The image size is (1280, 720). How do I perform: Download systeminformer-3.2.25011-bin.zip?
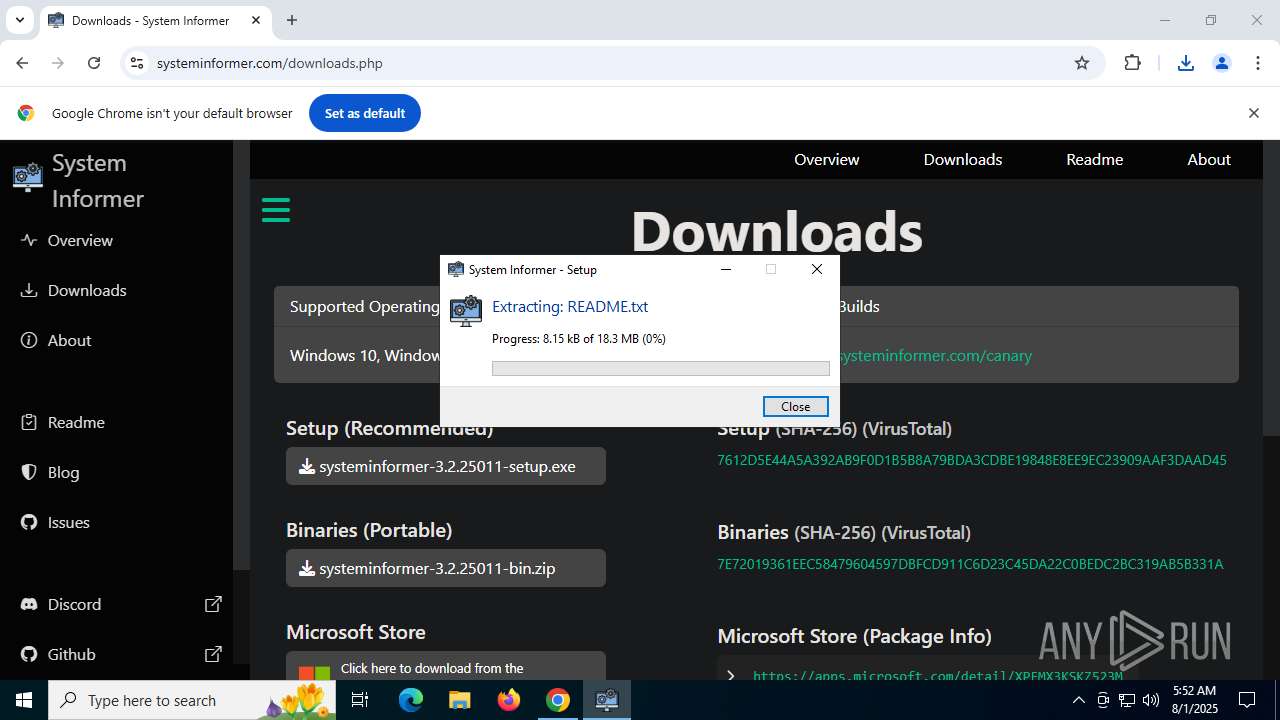point(446,568)
